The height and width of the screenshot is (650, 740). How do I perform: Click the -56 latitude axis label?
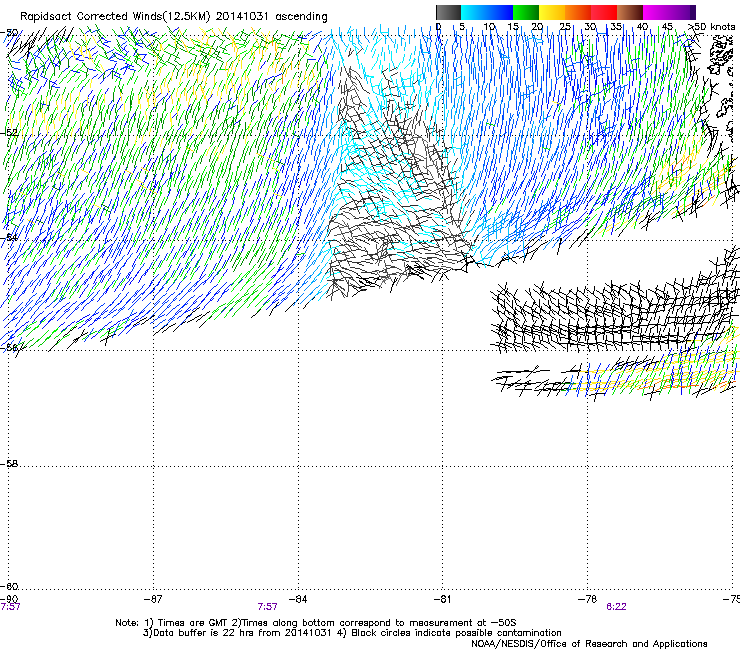9,347
